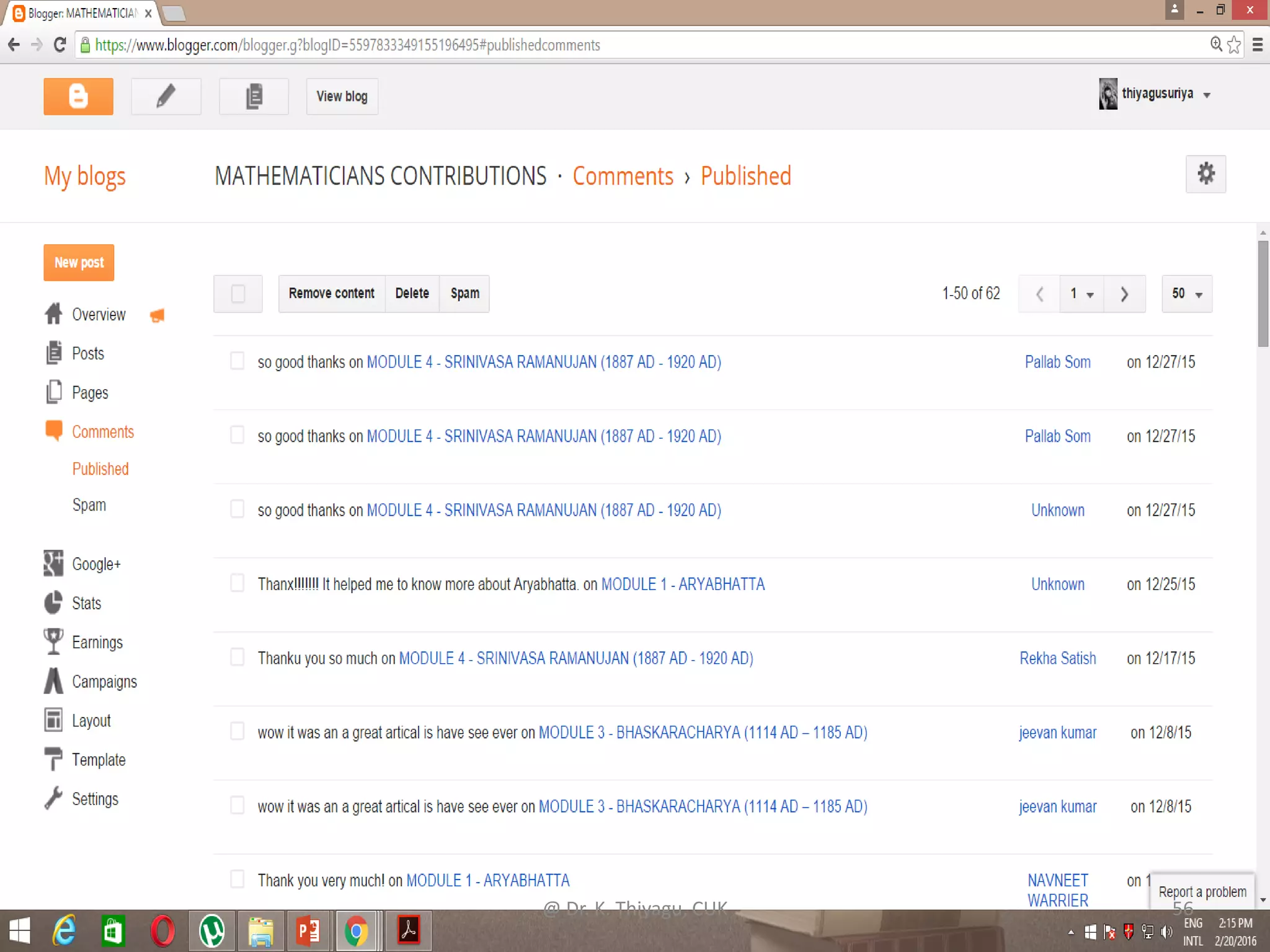Select the Aryabhatta 'Thanx' comment checkbox
The image size is (1270, 952).
[x=237, y=583]
